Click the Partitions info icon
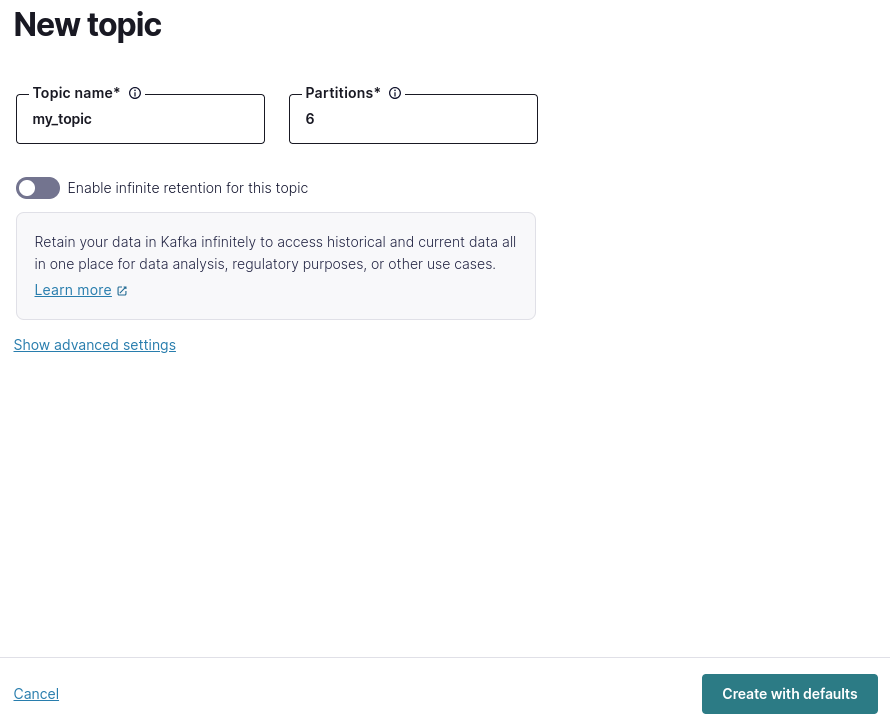Screen dimensions: 890x724 [395, 93]
